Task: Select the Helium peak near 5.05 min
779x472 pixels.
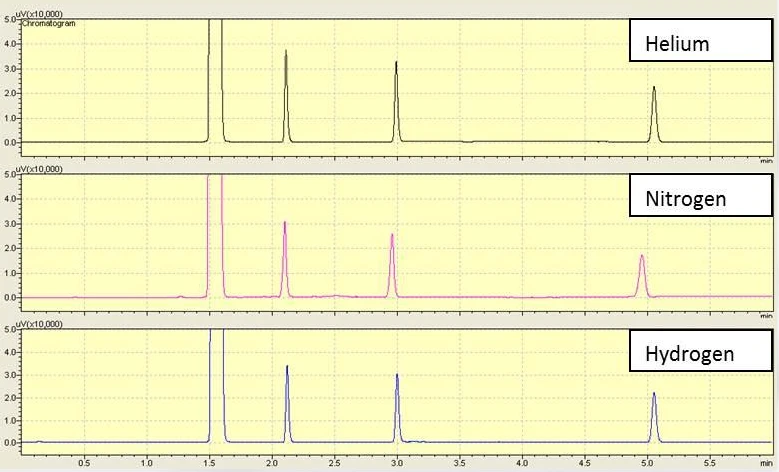Action: pyautogui.click(x=654, y=114)
